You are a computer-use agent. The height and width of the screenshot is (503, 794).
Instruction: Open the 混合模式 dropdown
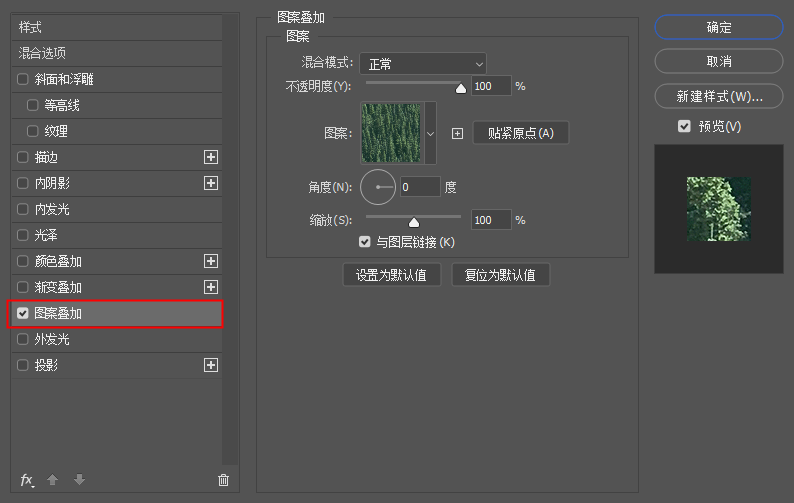[423, 64]
